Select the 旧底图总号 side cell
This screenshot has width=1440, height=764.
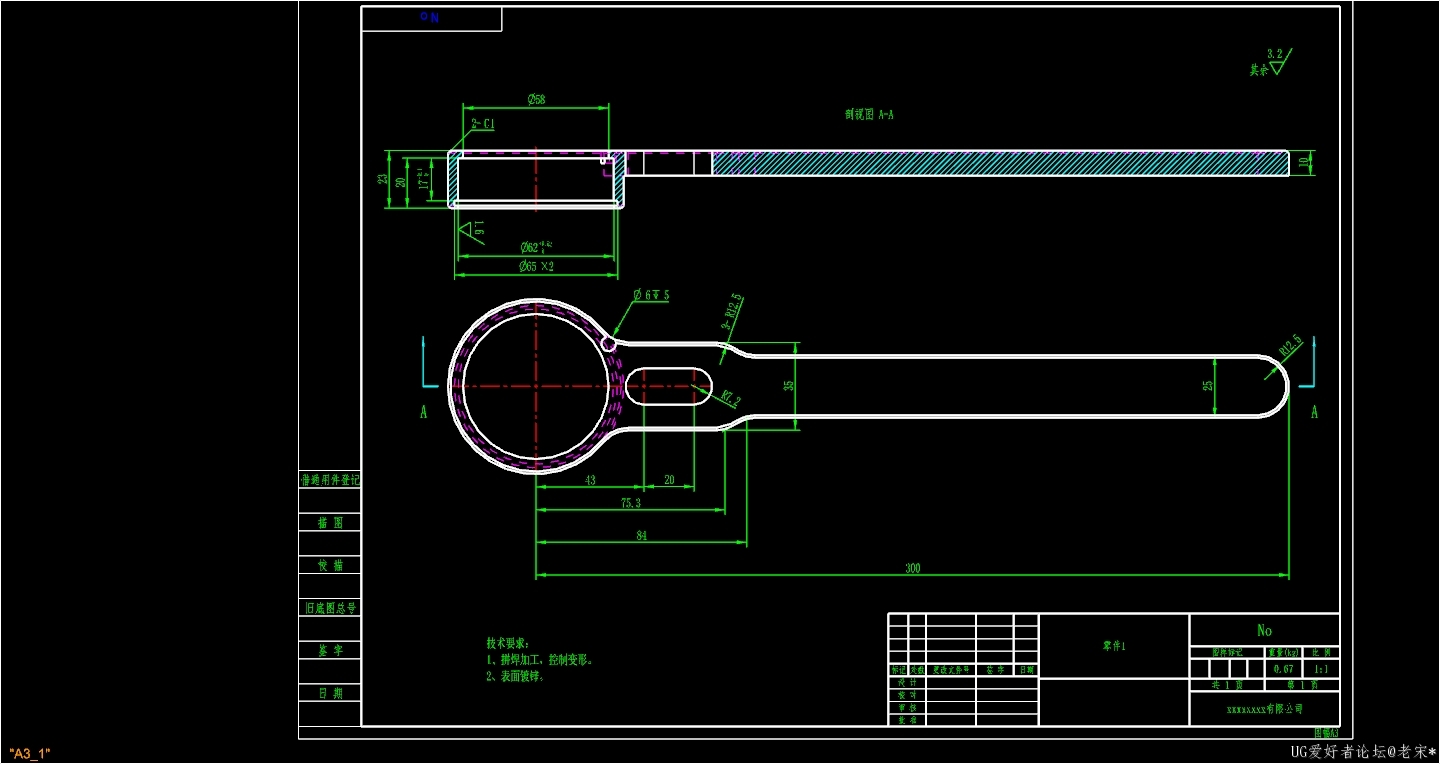(x=330, y=607)
